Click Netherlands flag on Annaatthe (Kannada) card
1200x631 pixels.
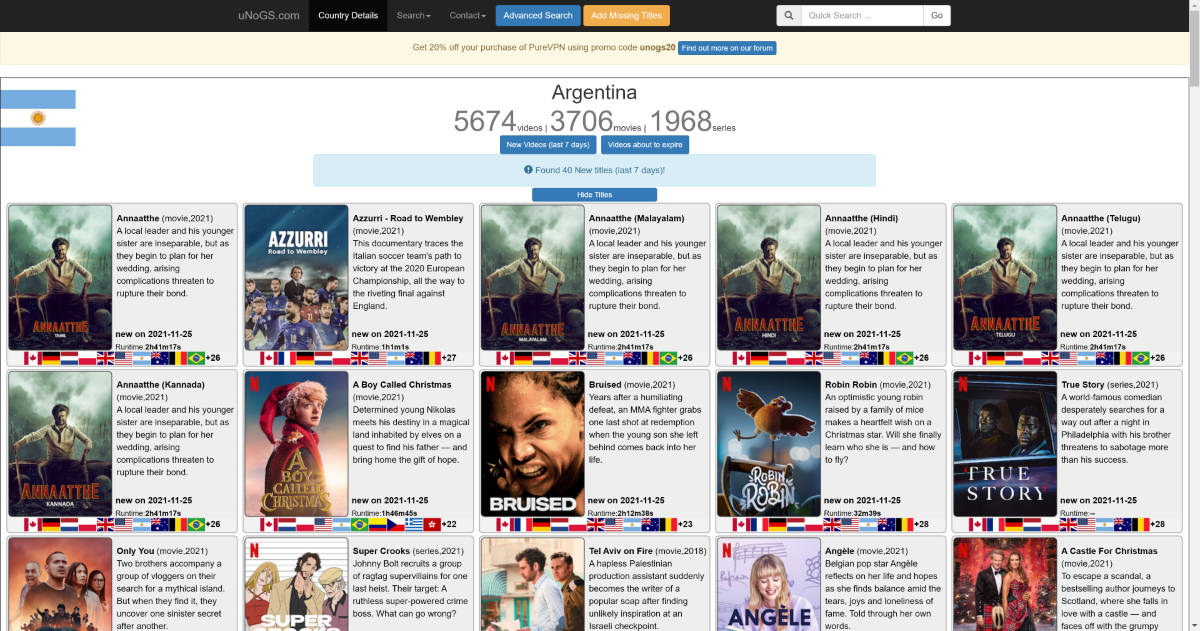point(69,524)
